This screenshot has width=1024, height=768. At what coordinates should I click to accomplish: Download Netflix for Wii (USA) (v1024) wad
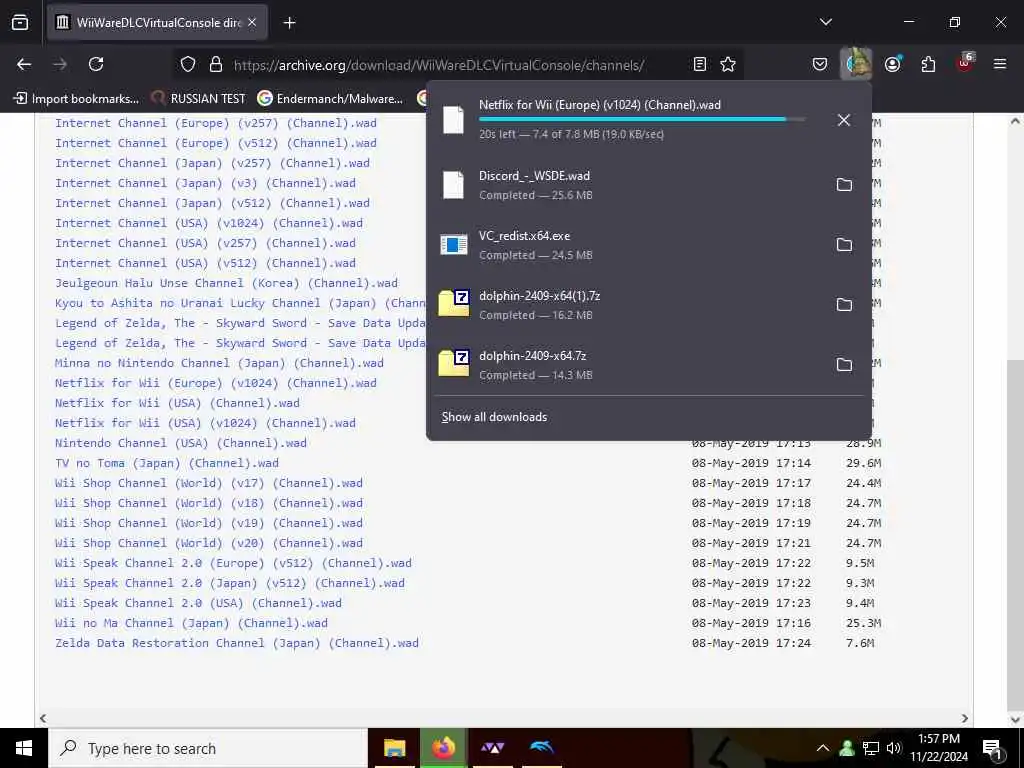click(205, 423)
